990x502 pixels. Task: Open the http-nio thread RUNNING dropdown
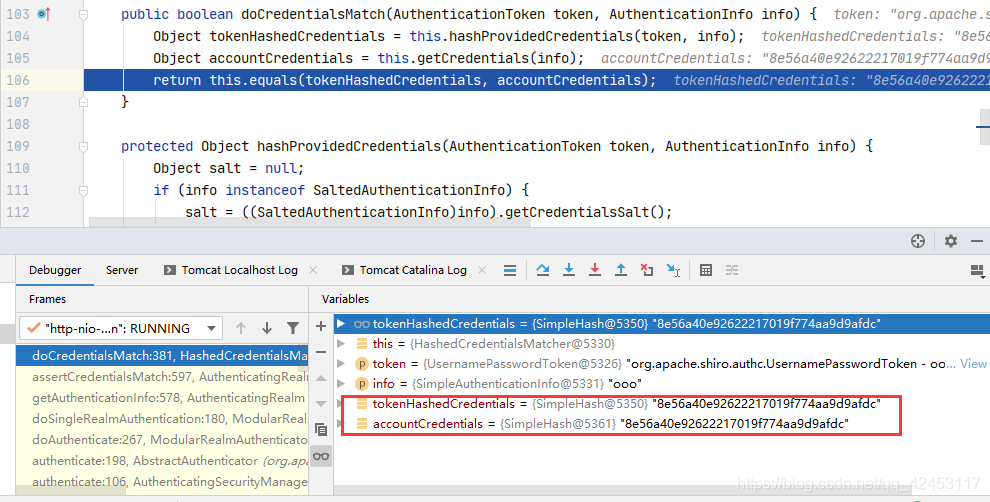(121, 328)
